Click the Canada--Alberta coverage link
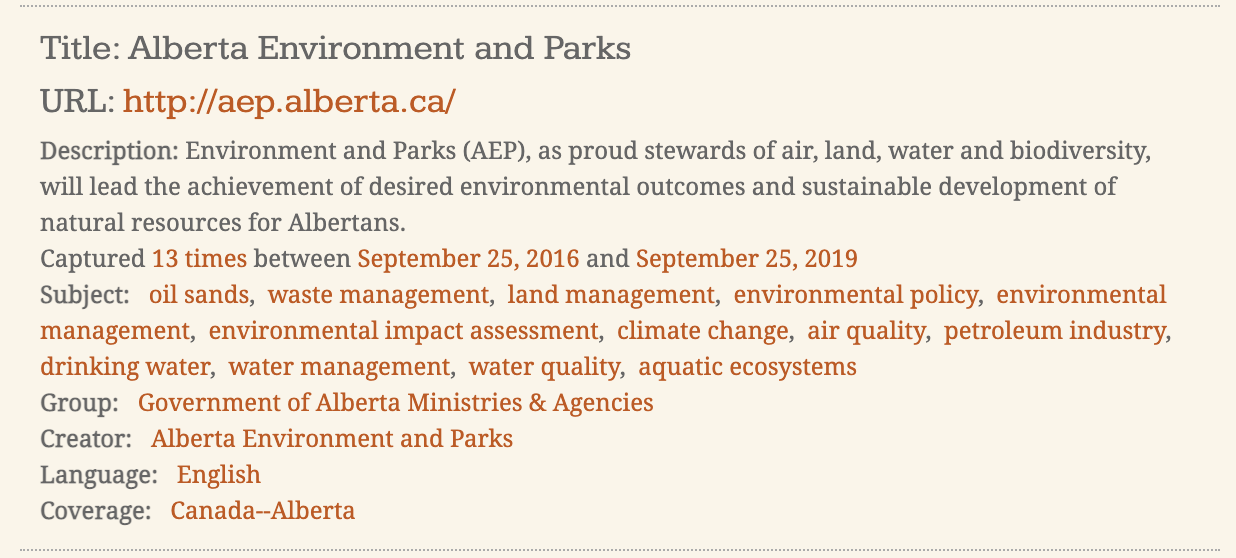The height and width of the screenshot is (558, 1236). click(x=263, y=511)
